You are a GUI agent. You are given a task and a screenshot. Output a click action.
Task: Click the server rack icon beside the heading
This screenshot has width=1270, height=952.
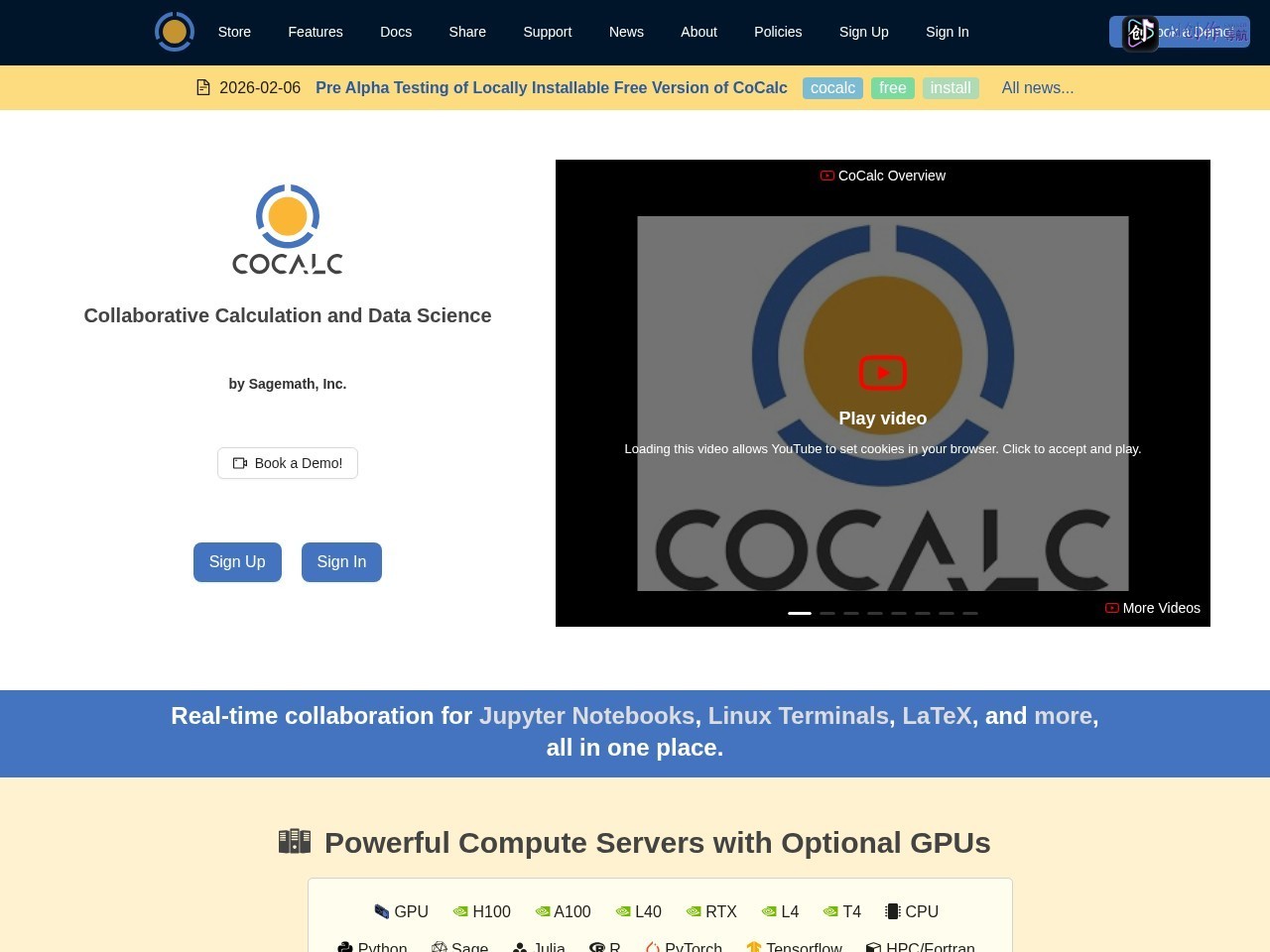click(295, 841)
